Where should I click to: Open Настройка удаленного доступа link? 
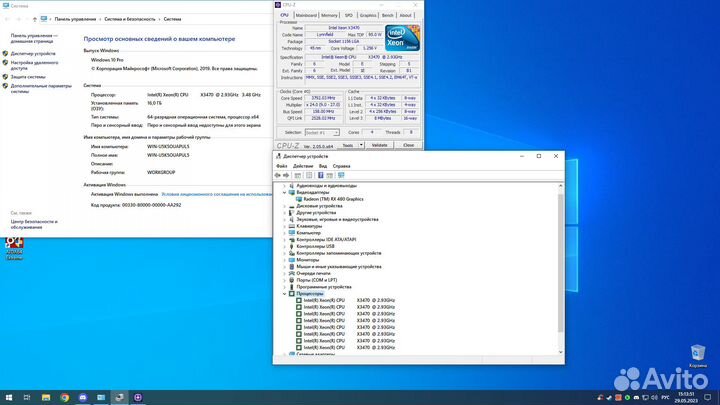pos(34,65)
